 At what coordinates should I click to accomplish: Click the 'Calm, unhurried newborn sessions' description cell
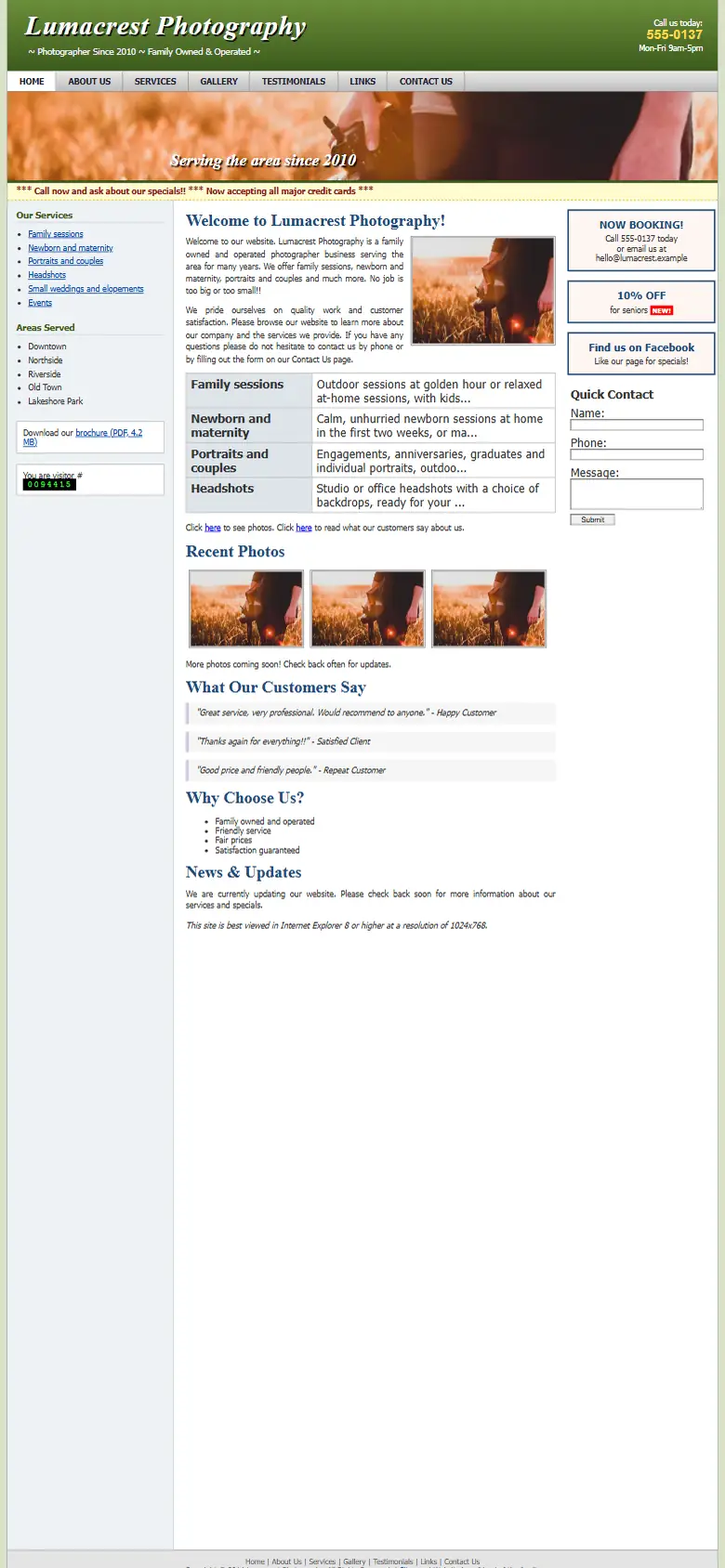(433, 425)
